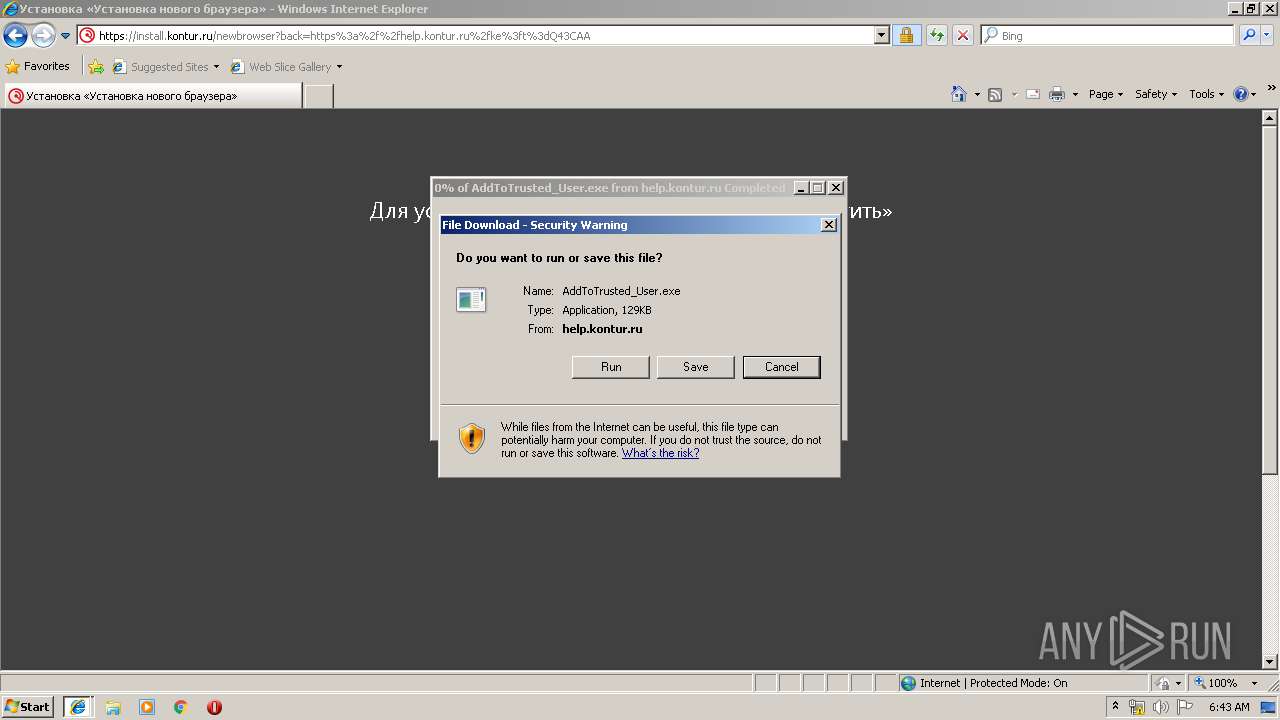Click Internet Protected Mode status text
The image size is (1280, 720).
click(994, 683)
